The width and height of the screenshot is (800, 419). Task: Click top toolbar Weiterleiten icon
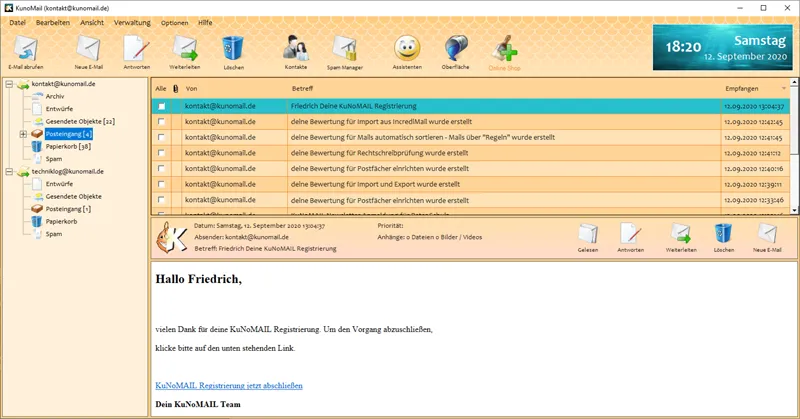(185, 49)
